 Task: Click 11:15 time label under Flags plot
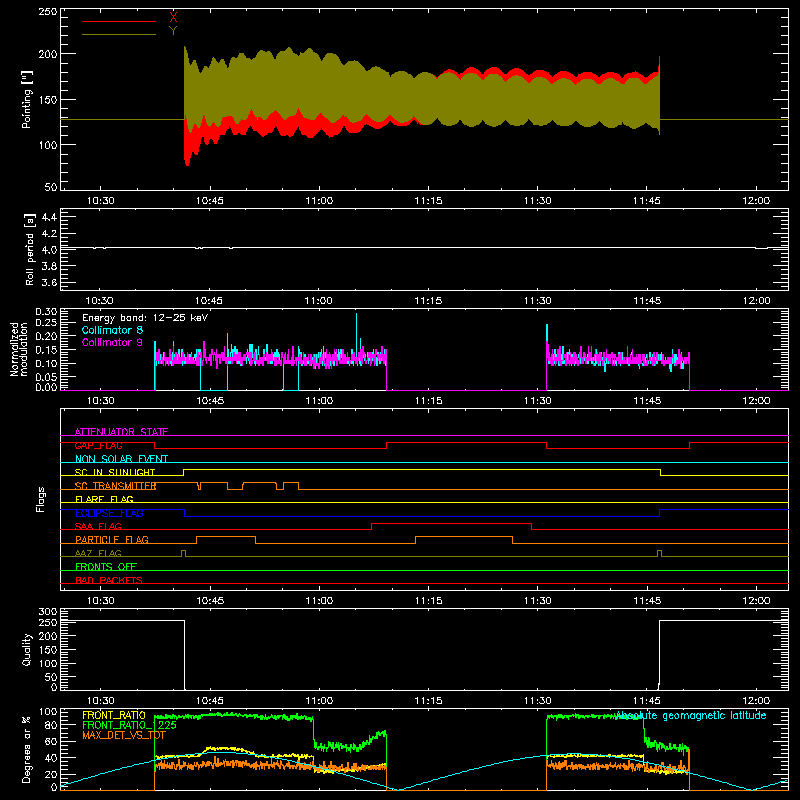point(429,601)
